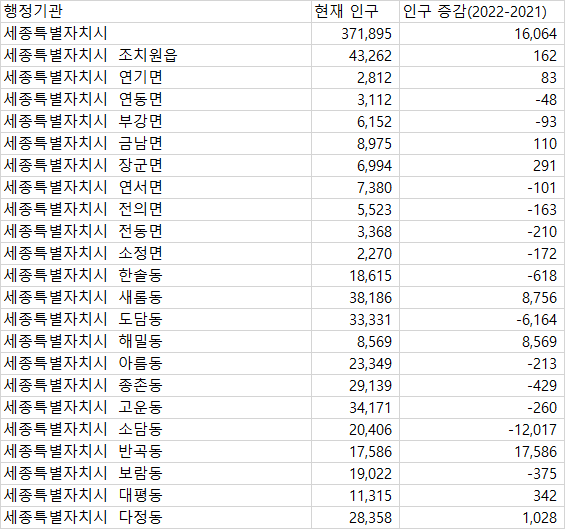
Task: Click the 1,028 change cell
Action: (482, 517)
